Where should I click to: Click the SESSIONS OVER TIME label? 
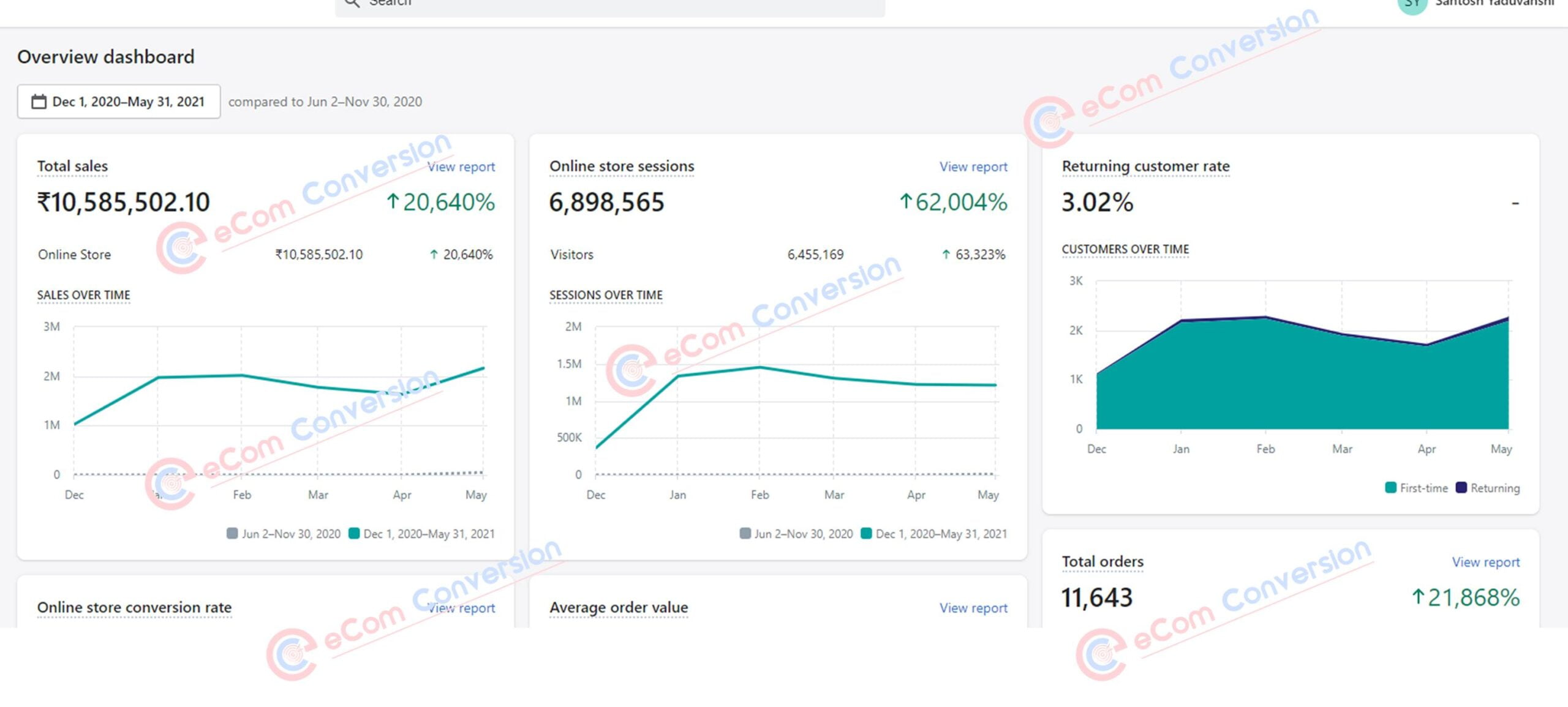(x=606, y=295)
